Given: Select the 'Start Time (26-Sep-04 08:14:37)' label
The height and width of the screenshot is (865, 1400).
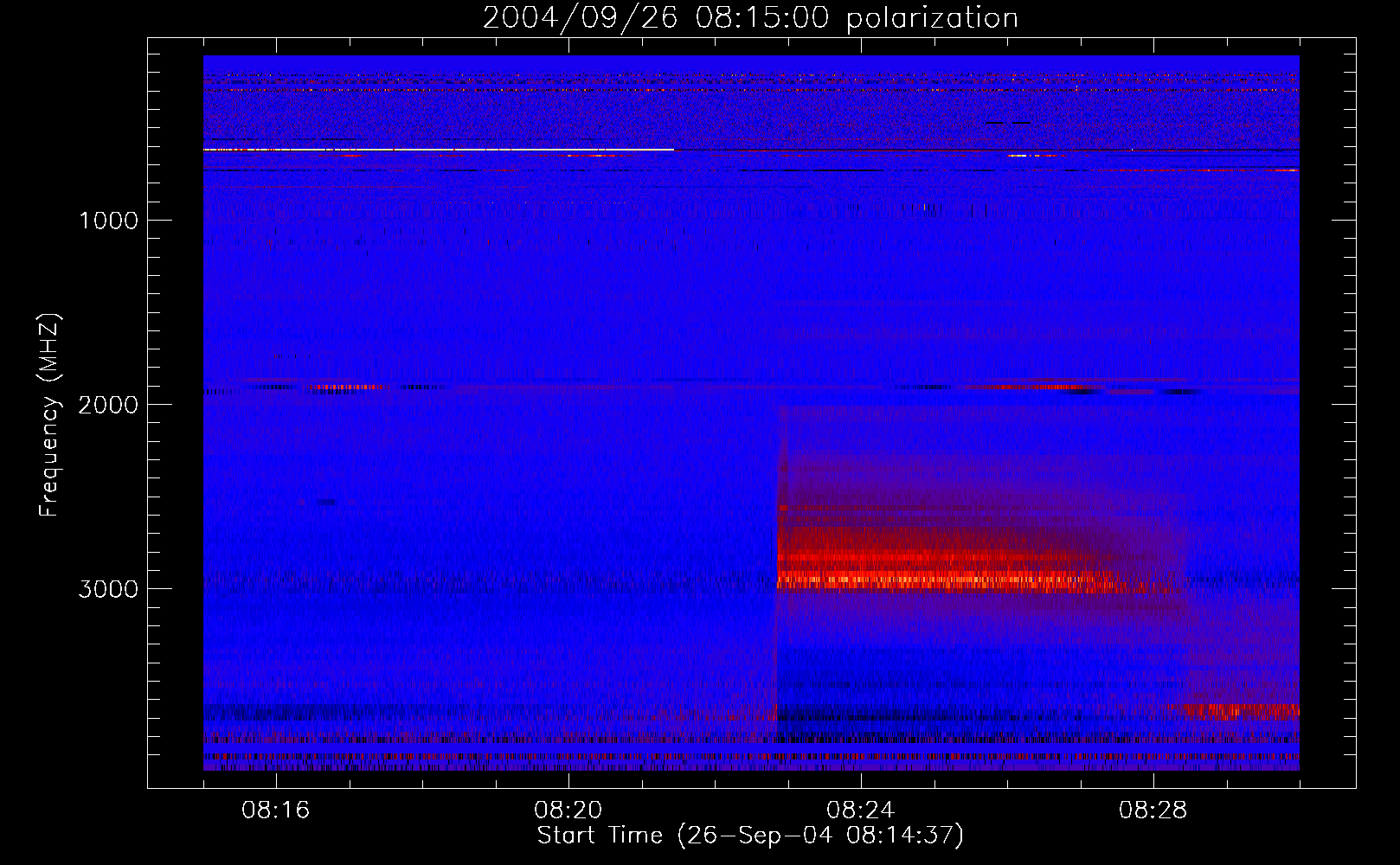Looking at the screenshot, I should 750,836.
